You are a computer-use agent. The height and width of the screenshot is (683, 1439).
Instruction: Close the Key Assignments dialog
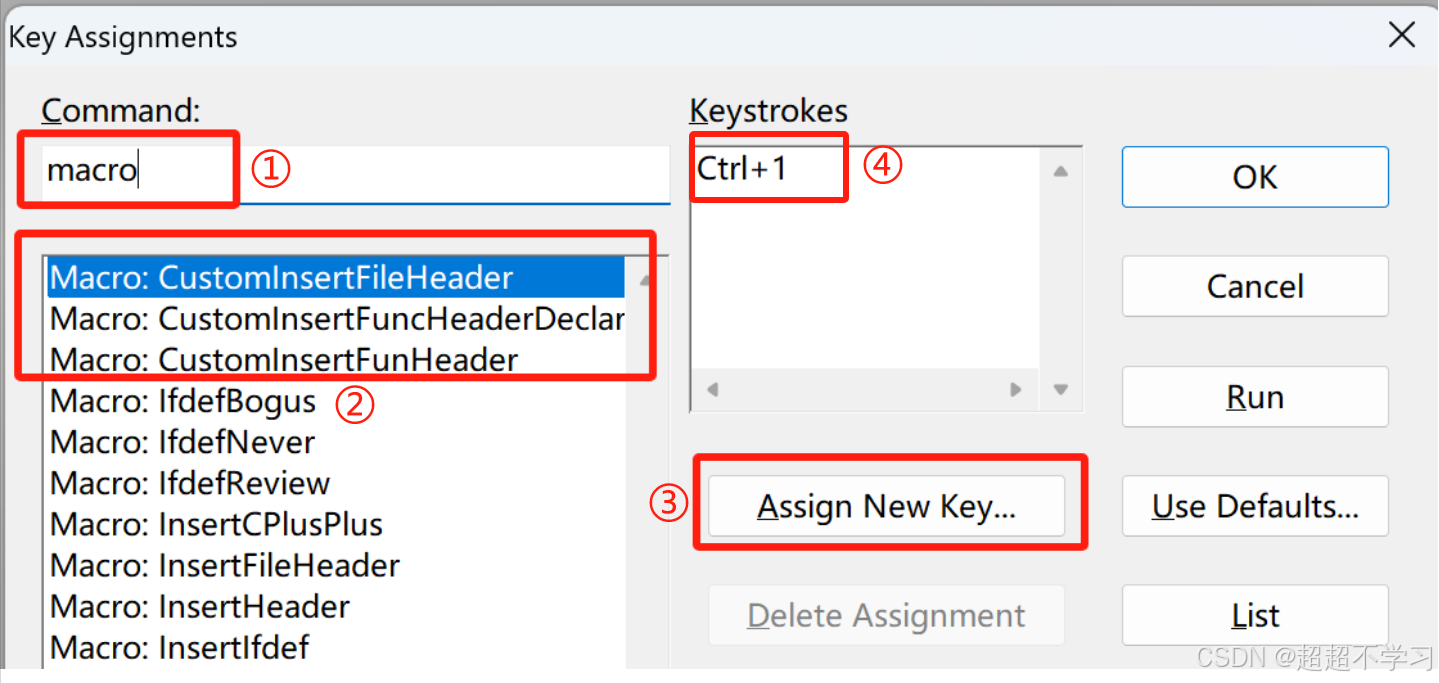tap(1402, 36)
